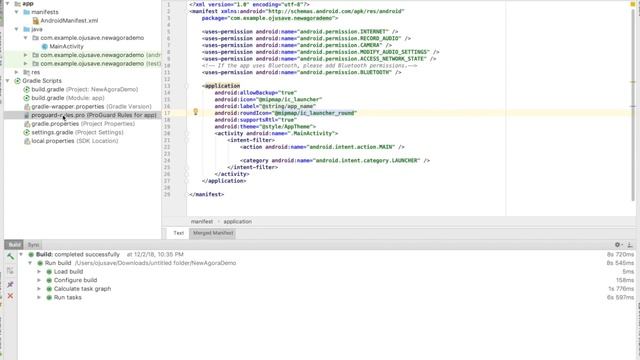Image resolution: width=640 pixels, height=360 pixels.
Task: Click the @mipmap/ic_launcher_round value
Action: pos(315,113)
